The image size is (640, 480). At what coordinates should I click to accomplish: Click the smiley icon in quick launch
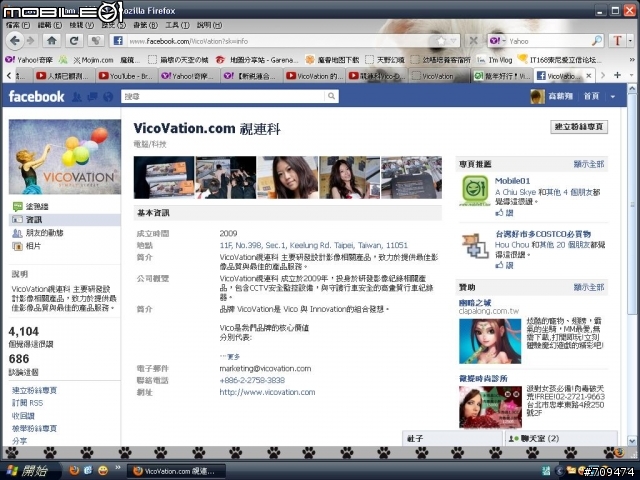tap(103, 471)
